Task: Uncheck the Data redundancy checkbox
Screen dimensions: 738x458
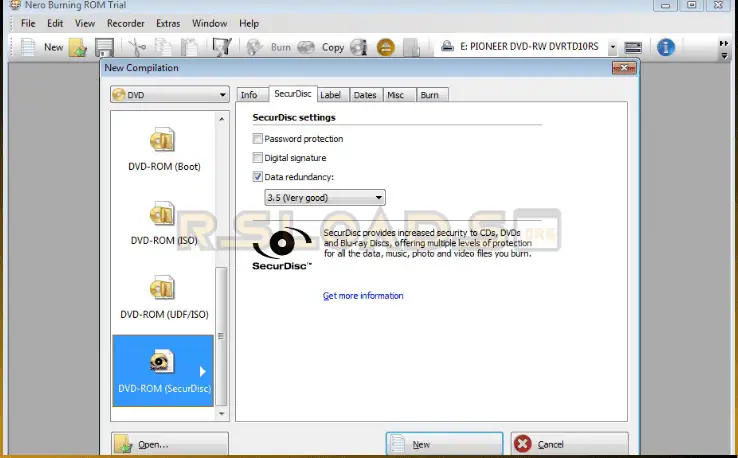Action: pos(258,177)
